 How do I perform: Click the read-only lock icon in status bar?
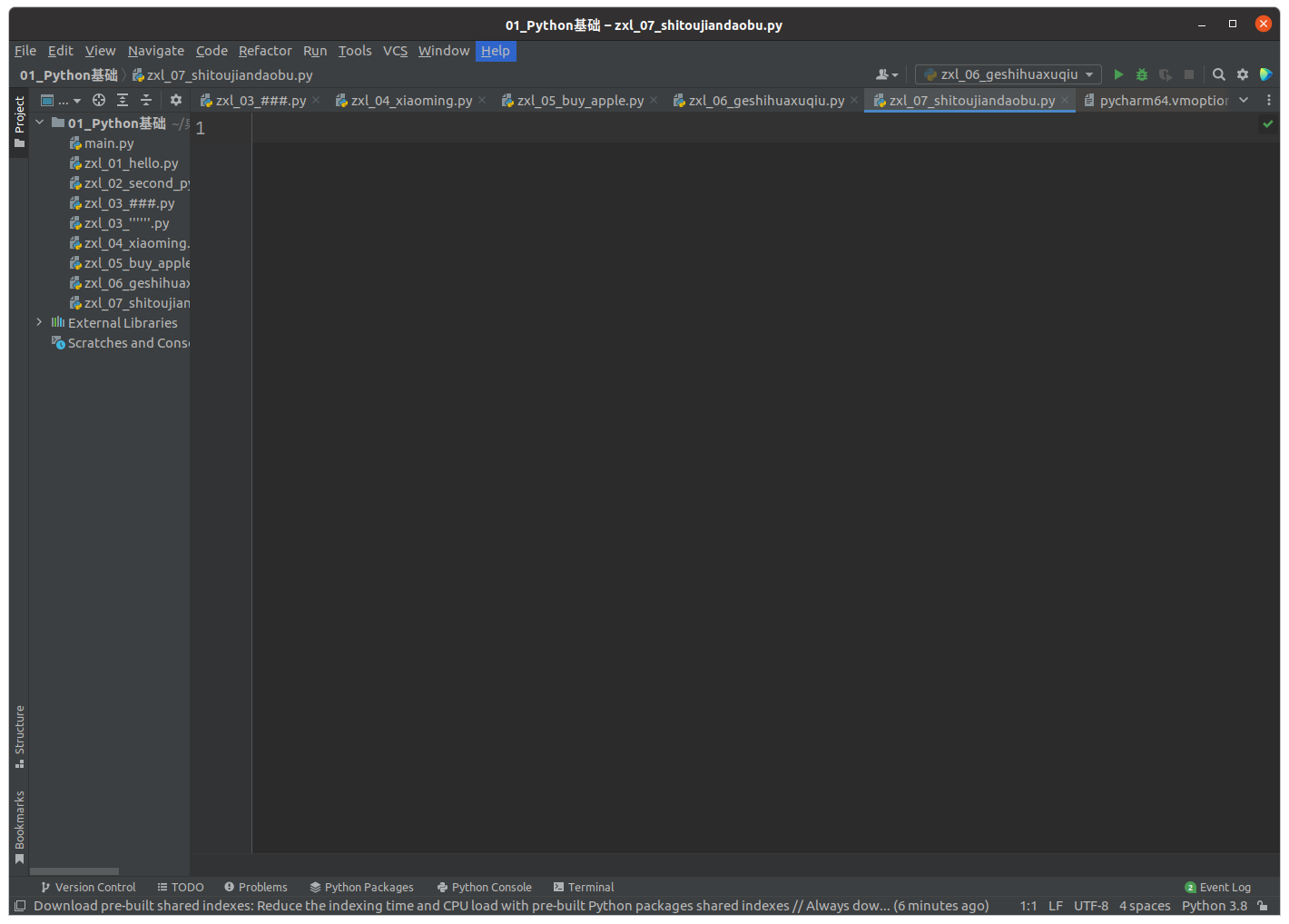pyautogui.click(x=1262, y=906)
